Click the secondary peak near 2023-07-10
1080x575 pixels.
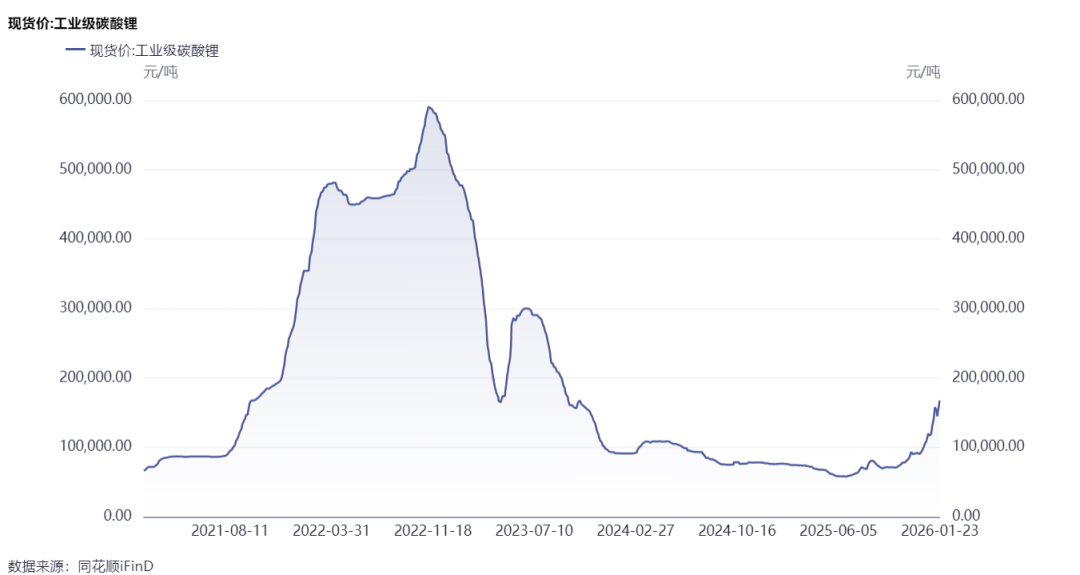coord(526,309)
